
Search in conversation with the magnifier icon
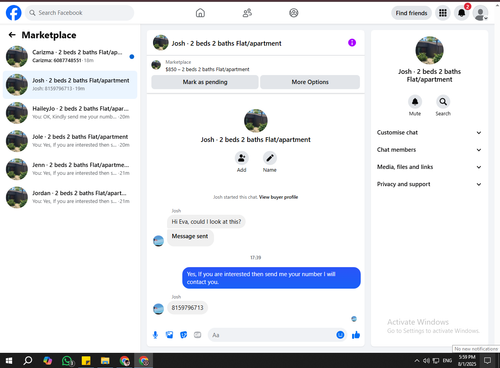tap(443, 101)
